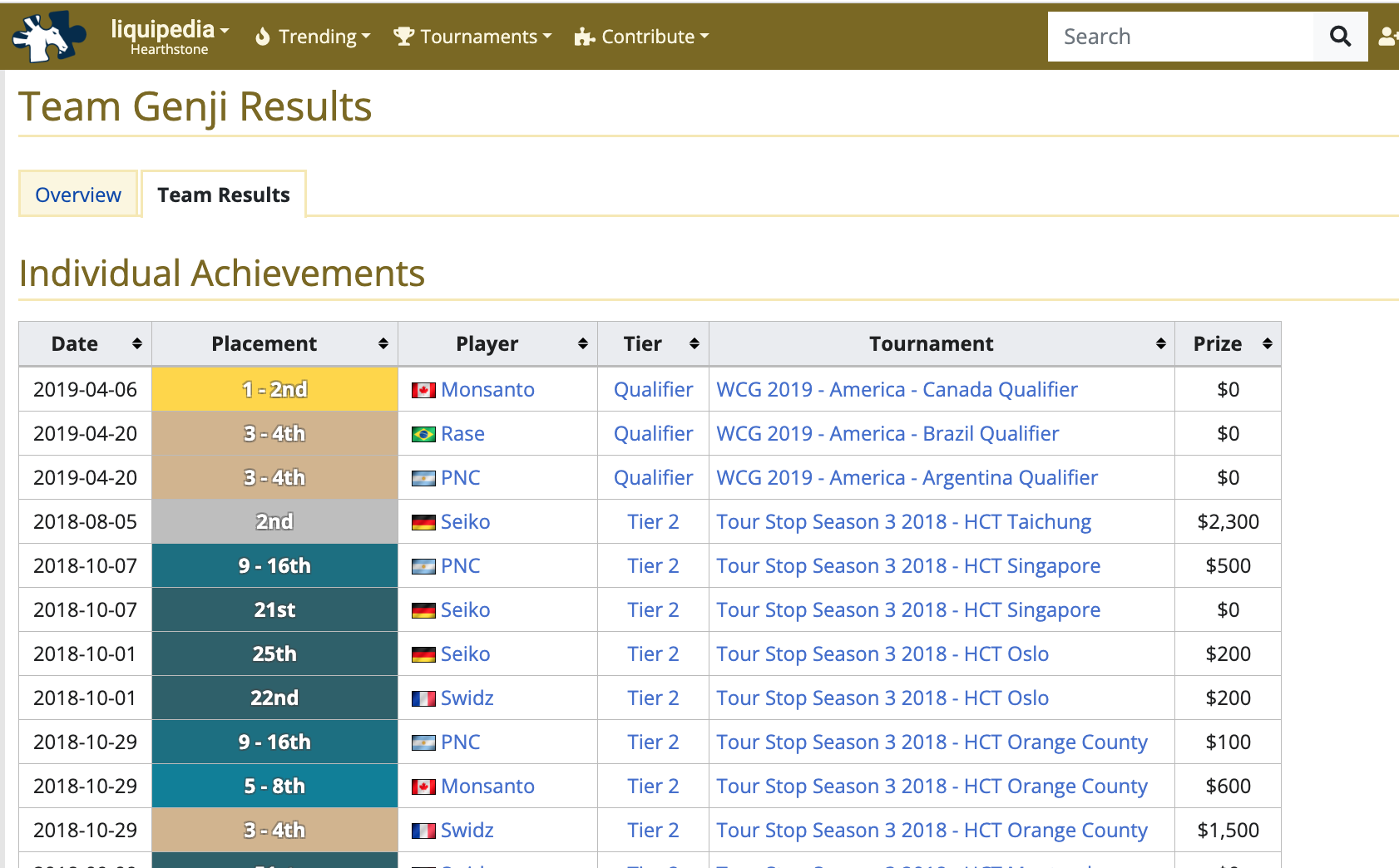The width and height of the screenshot is (1399, 868).
Task: Click France flag in $1,500 prize row
Action: (423, 831)
